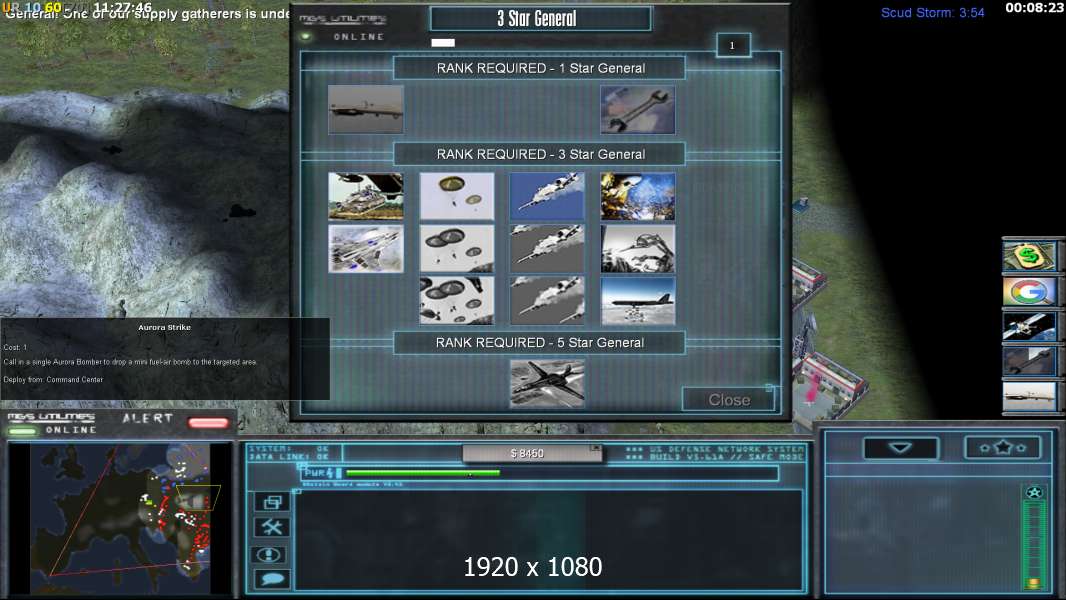
Task: Select the B-52 bomber fuel air bomb icon
Action: coord(638,300)
